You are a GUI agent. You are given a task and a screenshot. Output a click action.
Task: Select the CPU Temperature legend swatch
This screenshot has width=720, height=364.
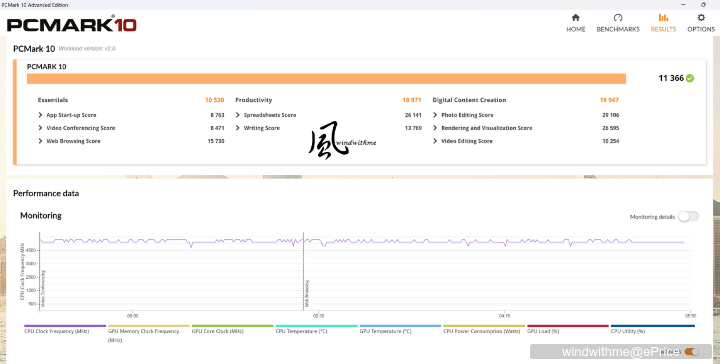point(316,326)
